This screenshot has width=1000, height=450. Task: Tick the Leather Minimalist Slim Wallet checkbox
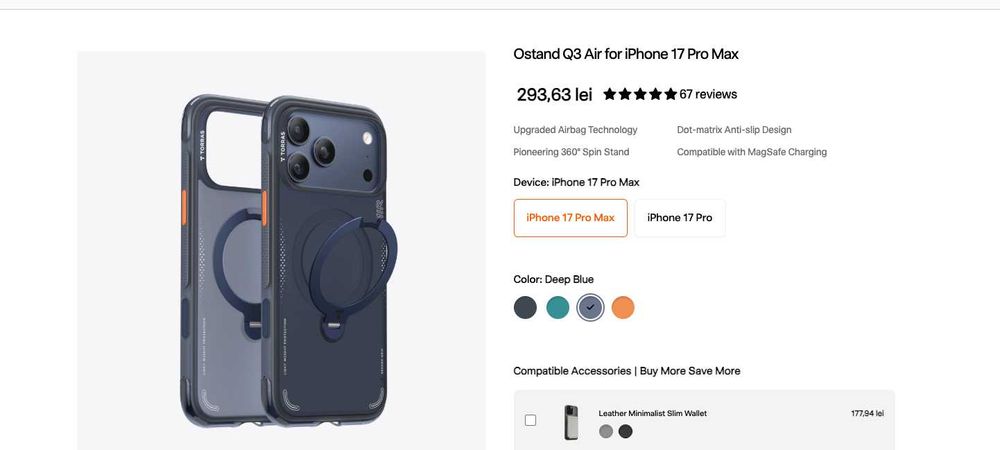530,420
